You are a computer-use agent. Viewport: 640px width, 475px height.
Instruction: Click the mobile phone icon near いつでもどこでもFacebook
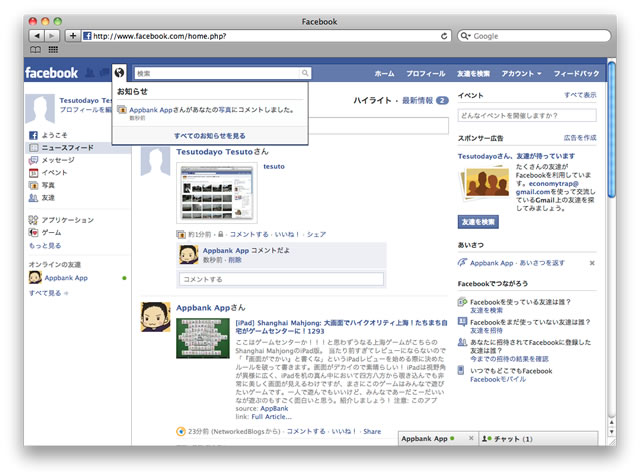pos(461,371)
